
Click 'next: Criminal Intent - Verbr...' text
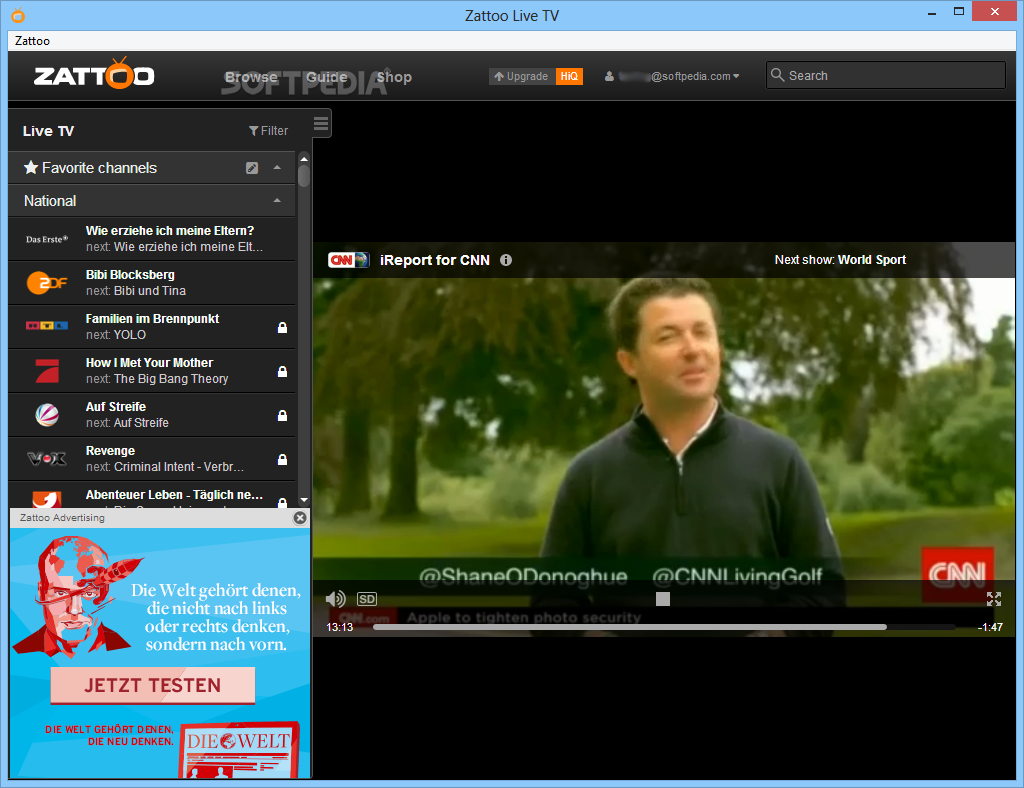[x=165, y=467]
